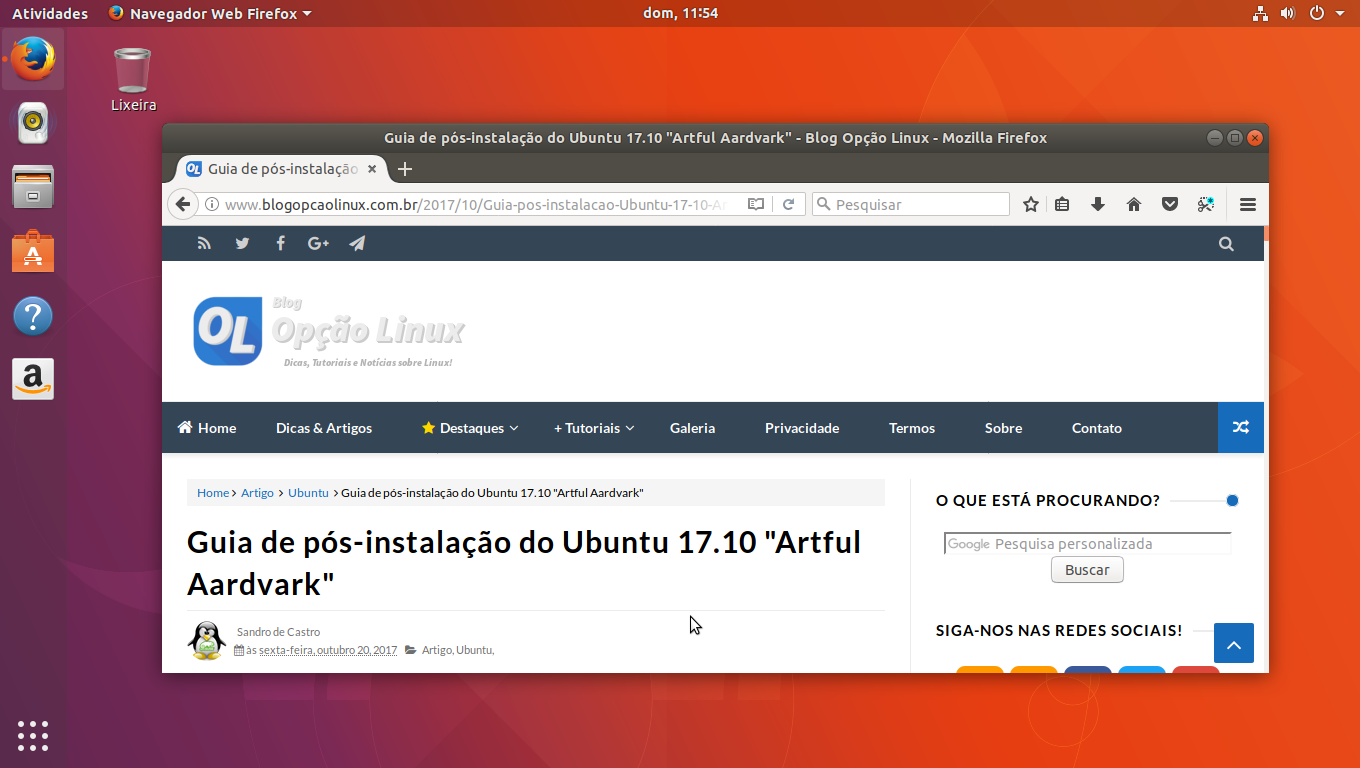
Task: Focus the Firefox Pesquisar search box
Action: click(x=911, y=204)
